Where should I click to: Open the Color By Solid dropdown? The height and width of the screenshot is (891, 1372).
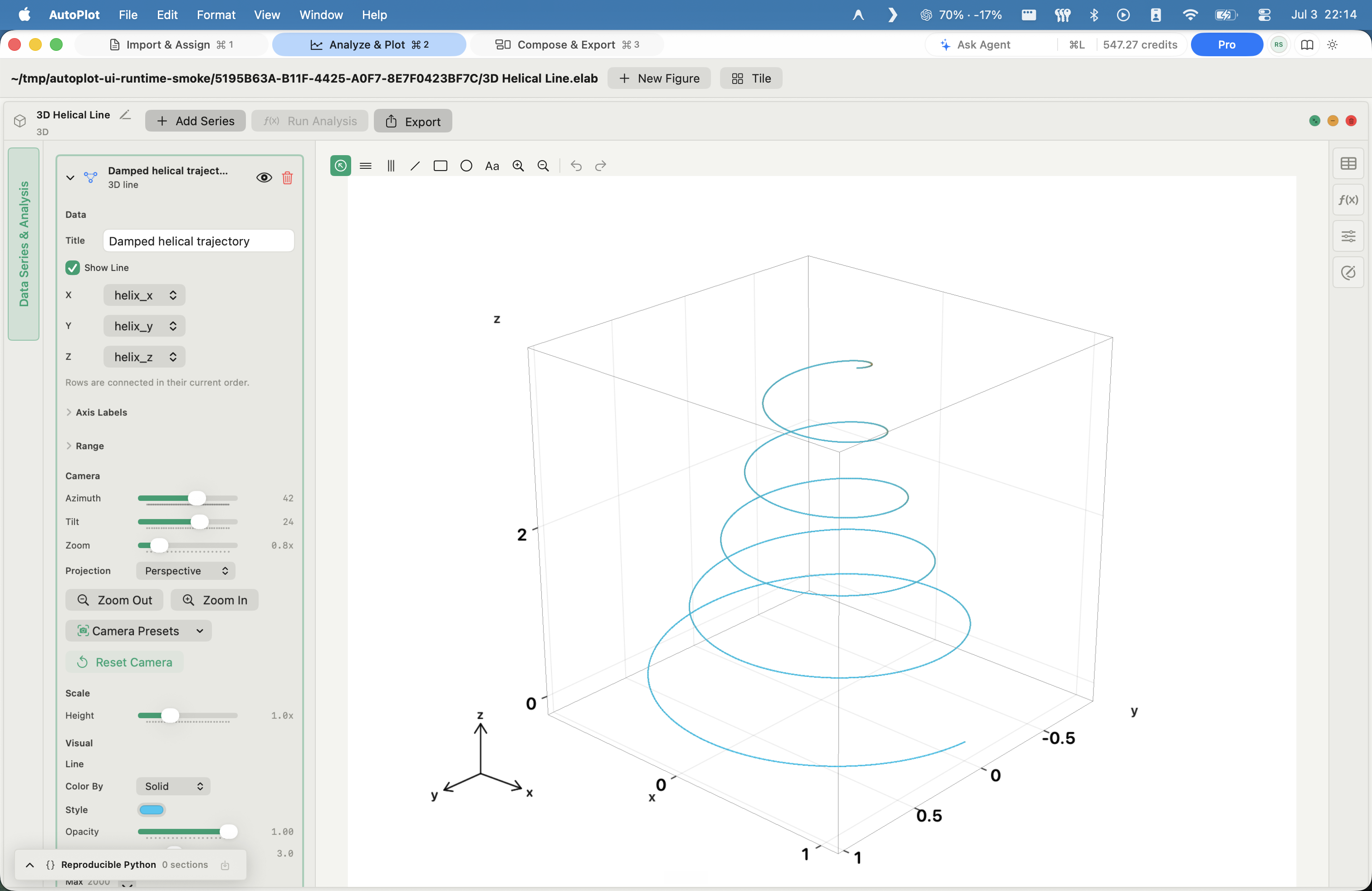(x=173, y=786)
